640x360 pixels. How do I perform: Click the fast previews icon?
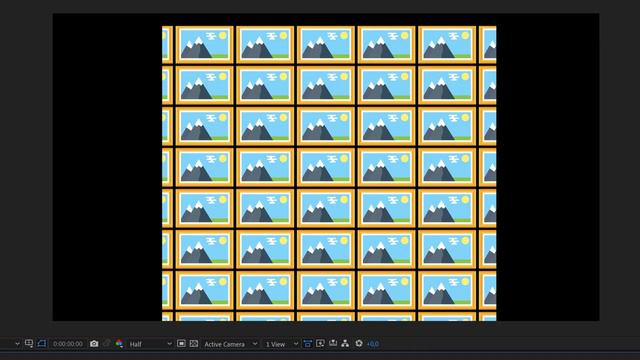320,344
